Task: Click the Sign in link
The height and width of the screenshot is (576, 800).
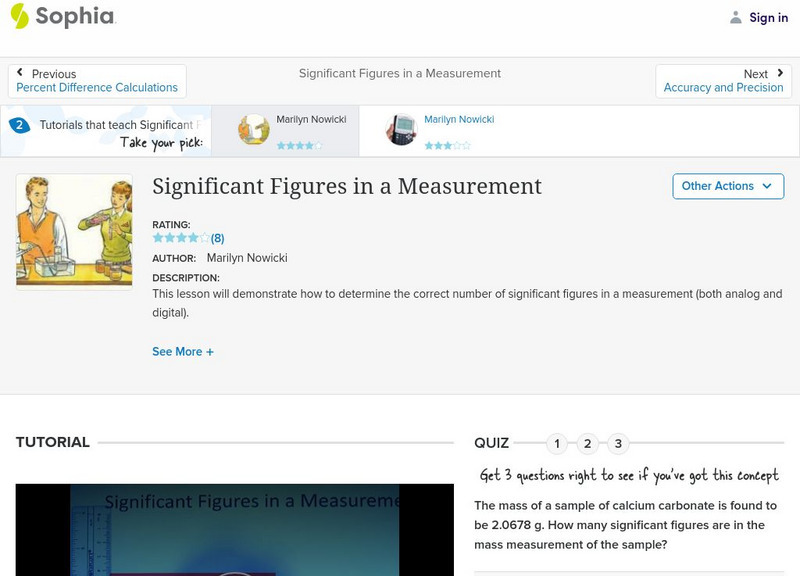Action: 768,17
